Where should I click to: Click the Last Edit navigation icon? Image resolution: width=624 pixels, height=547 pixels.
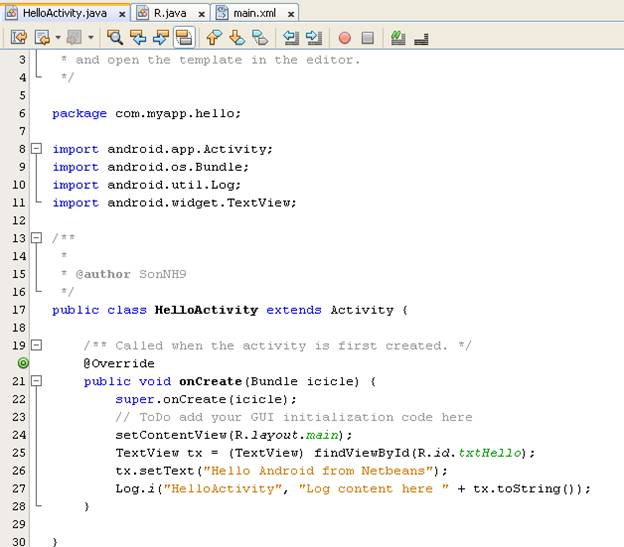tap(19, 37)
